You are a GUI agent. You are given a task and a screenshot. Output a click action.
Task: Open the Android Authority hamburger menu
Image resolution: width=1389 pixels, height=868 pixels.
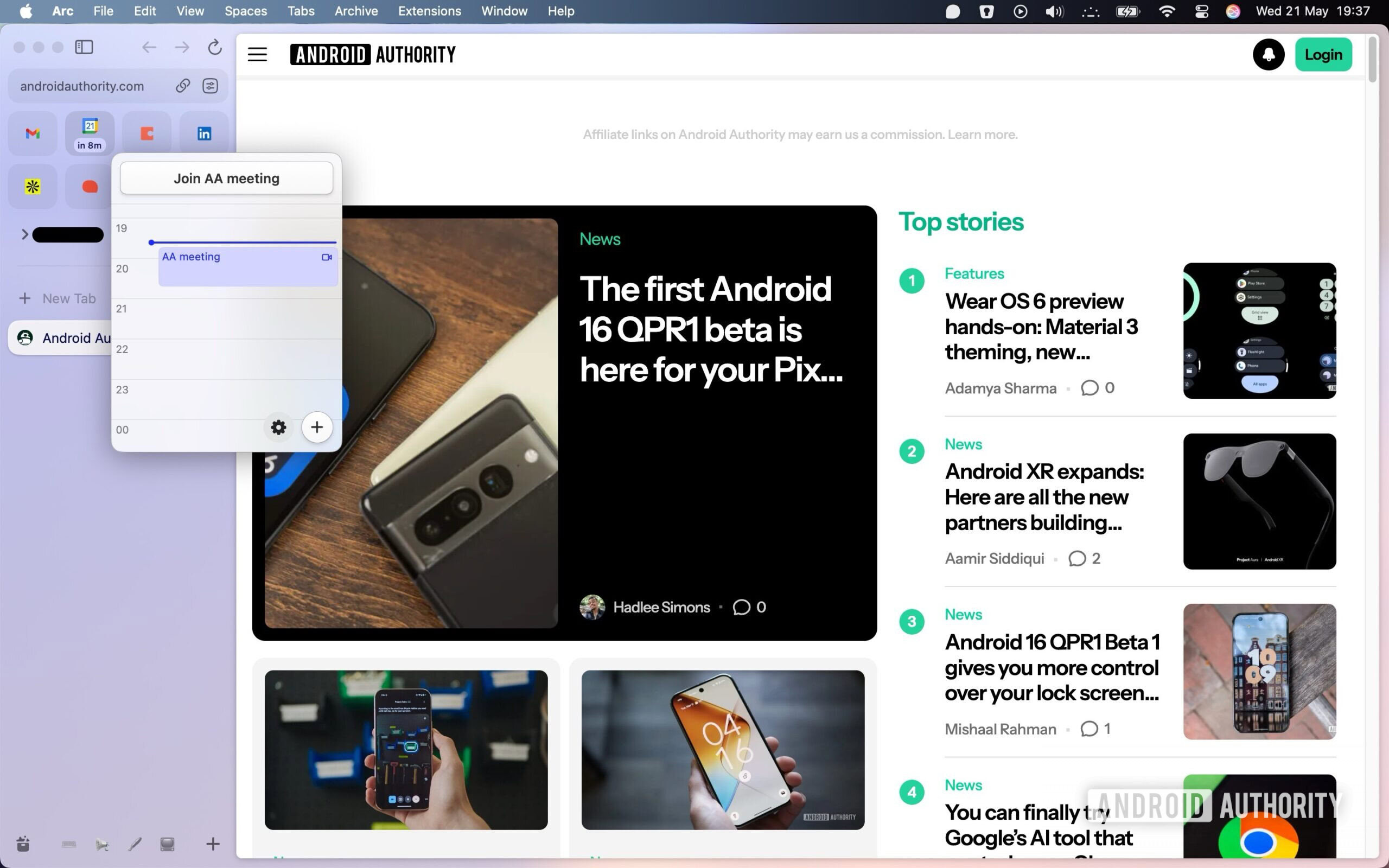(257, 55)
